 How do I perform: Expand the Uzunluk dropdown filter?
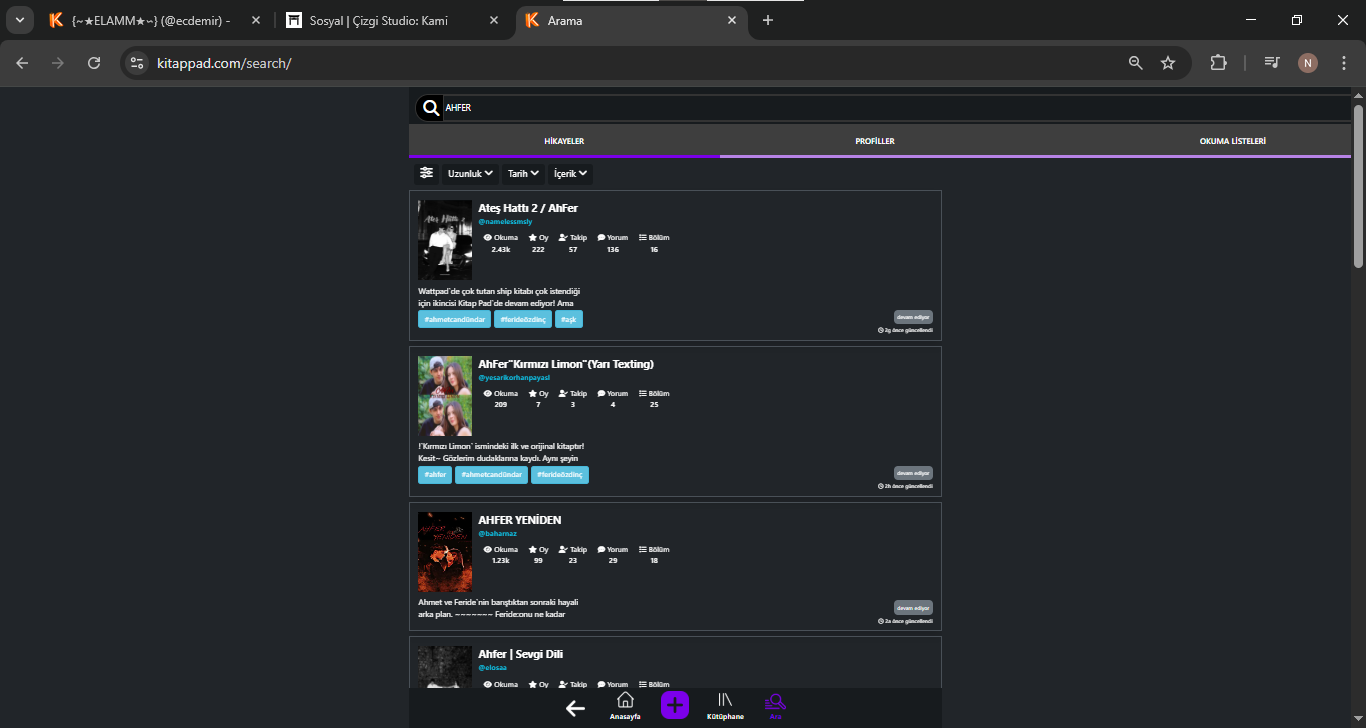coord(470,174)
